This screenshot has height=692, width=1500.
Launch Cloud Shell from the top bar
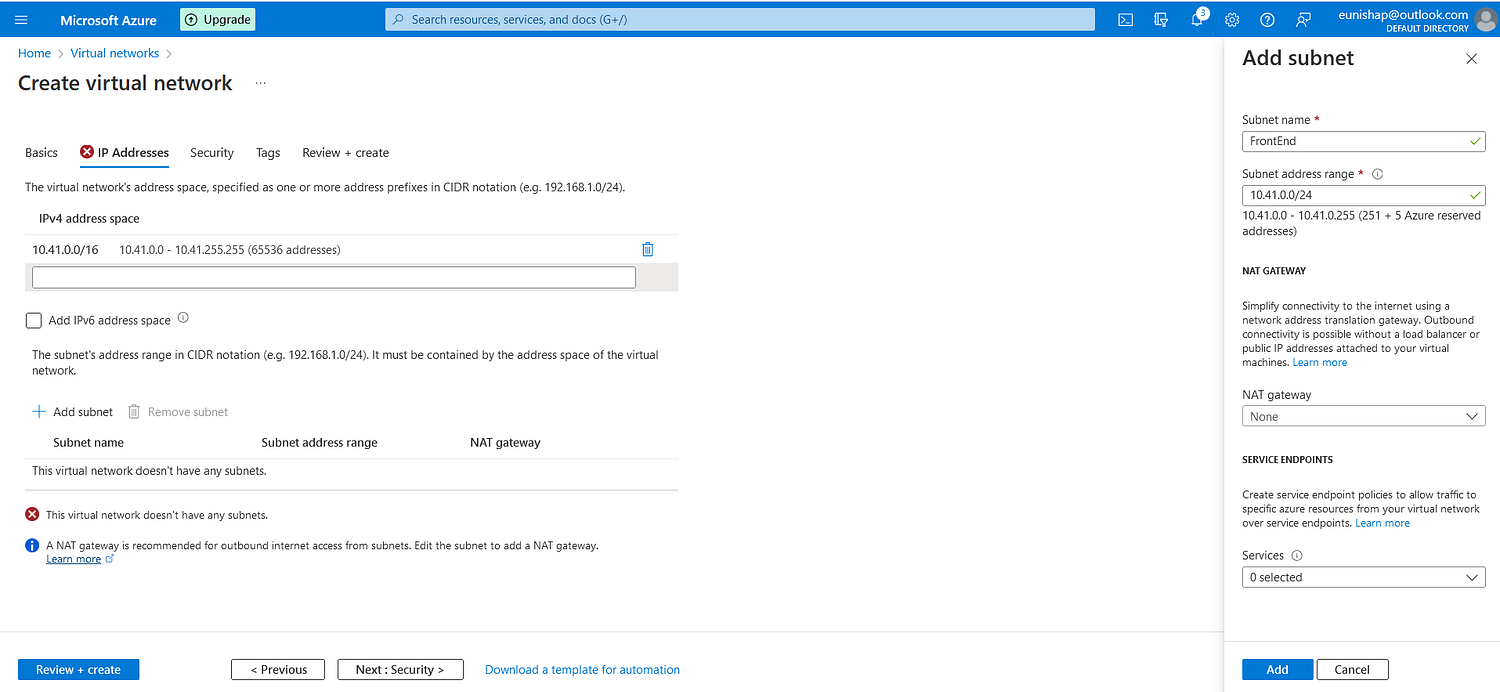pos(1125,20)
